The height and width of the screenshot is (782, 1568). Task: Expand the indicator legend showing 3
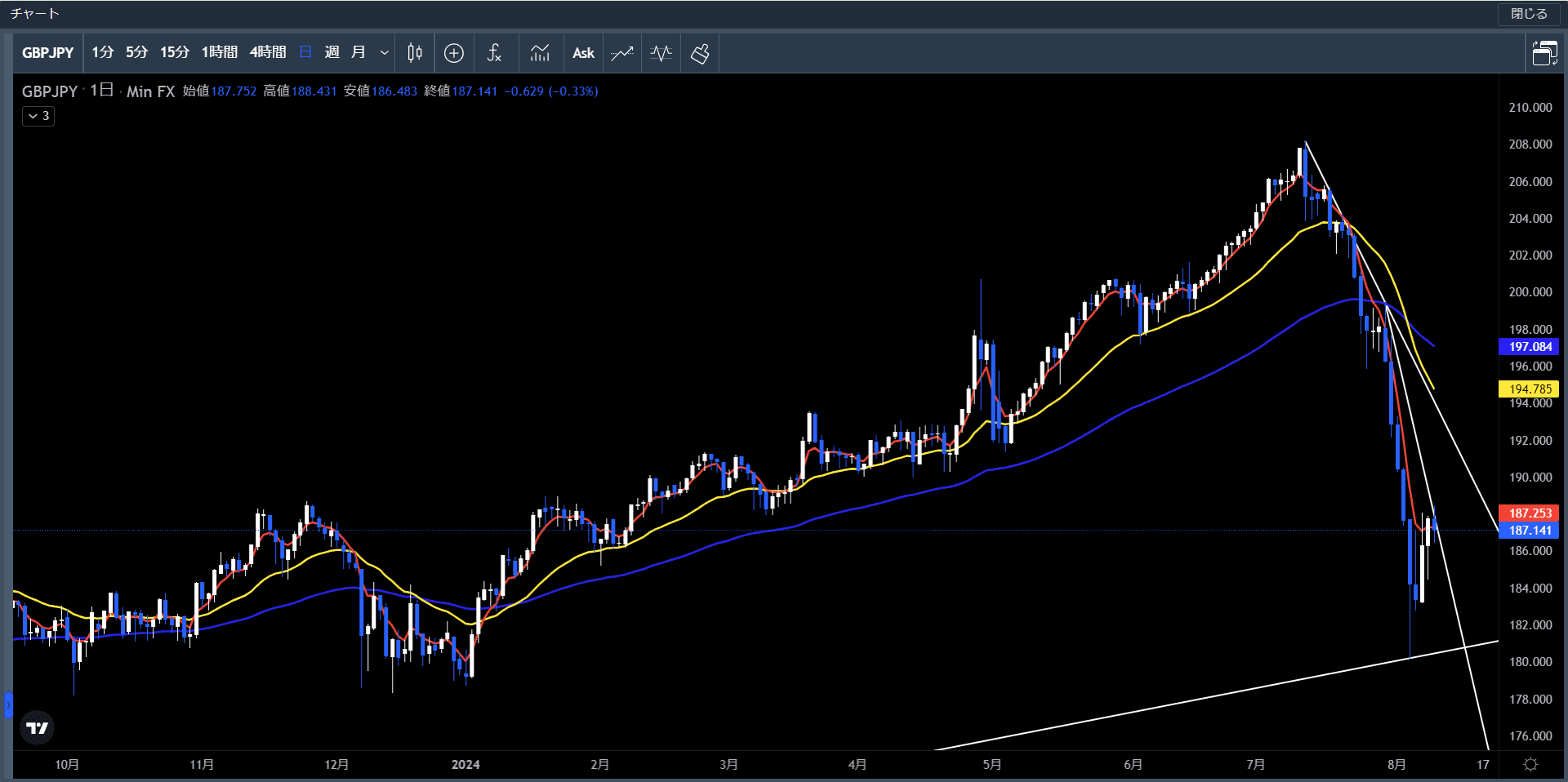(x=38, y=116)
